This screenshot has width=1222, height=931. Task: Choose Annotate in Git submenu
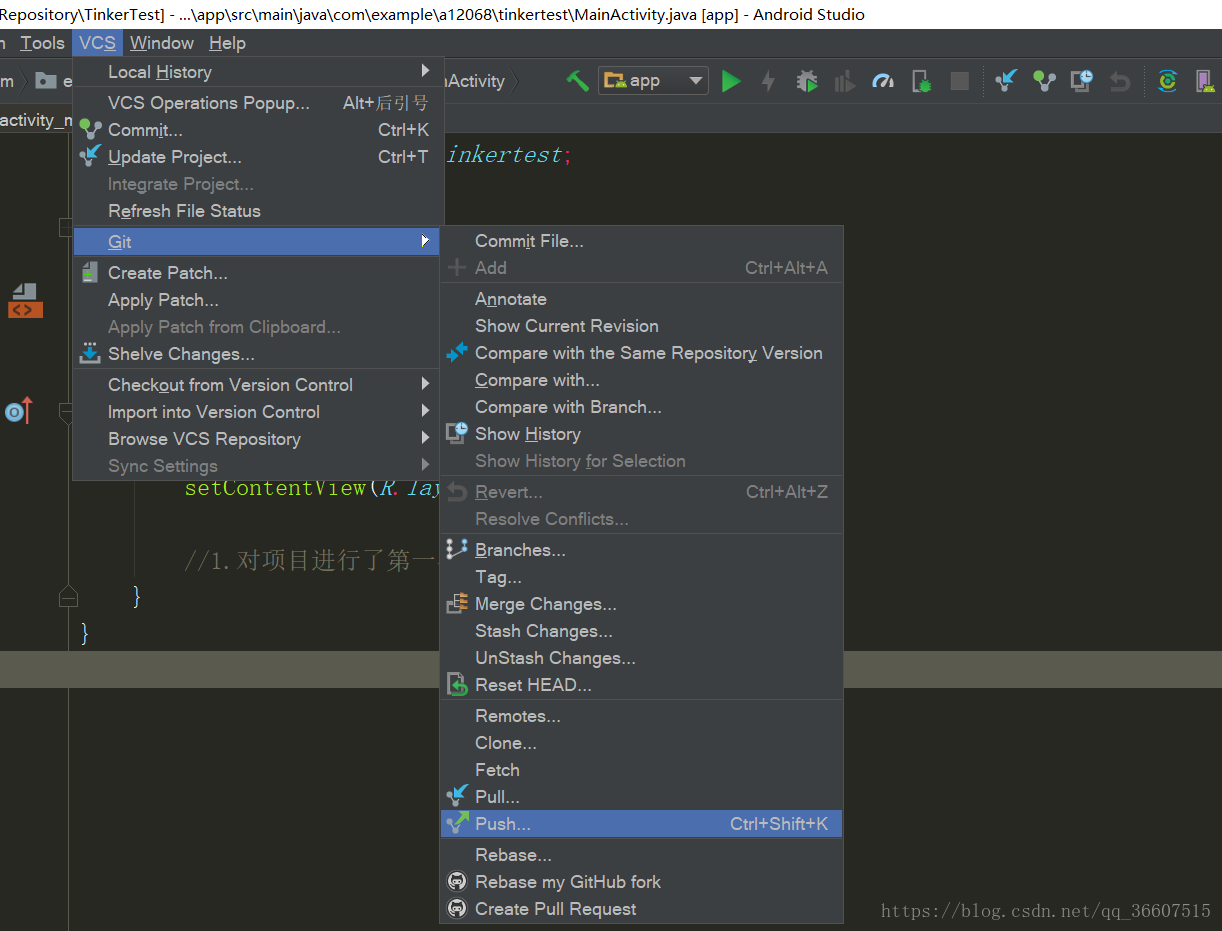[642, 299]
